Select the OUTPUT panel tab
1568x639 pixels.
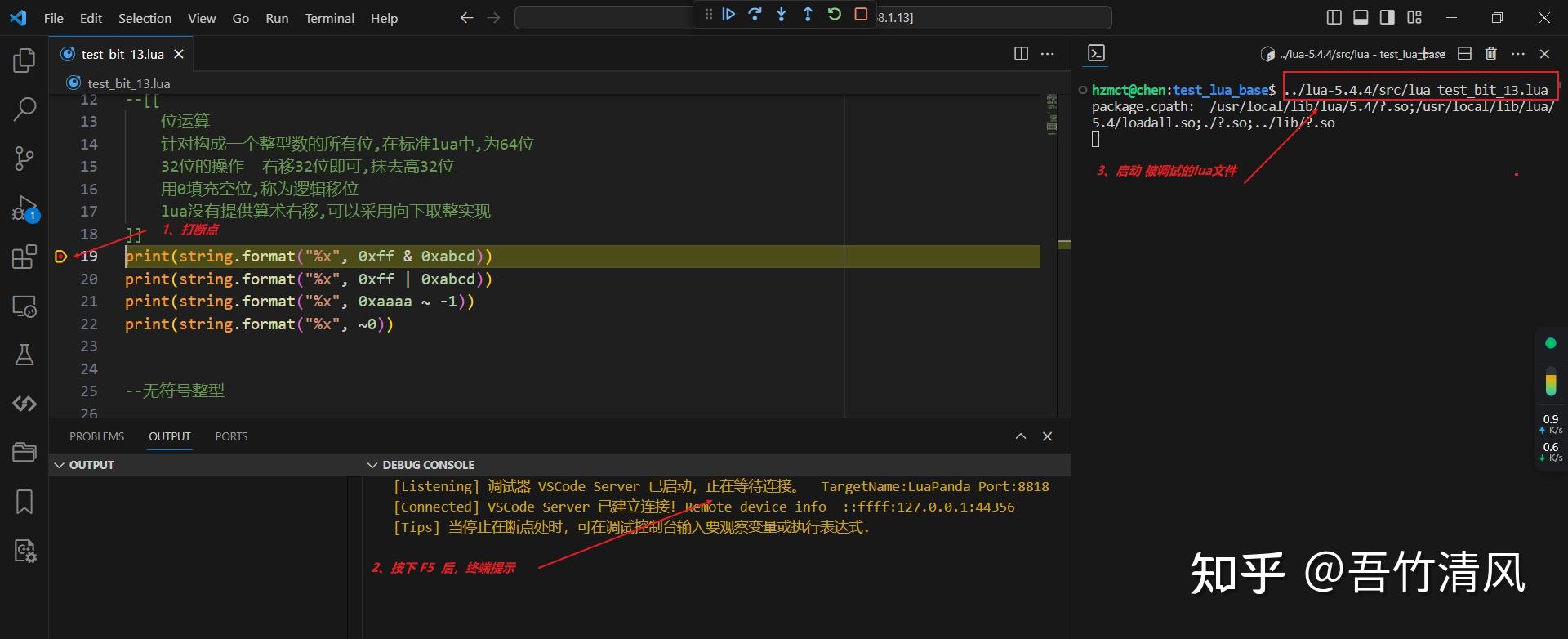(x=170, y=436)
